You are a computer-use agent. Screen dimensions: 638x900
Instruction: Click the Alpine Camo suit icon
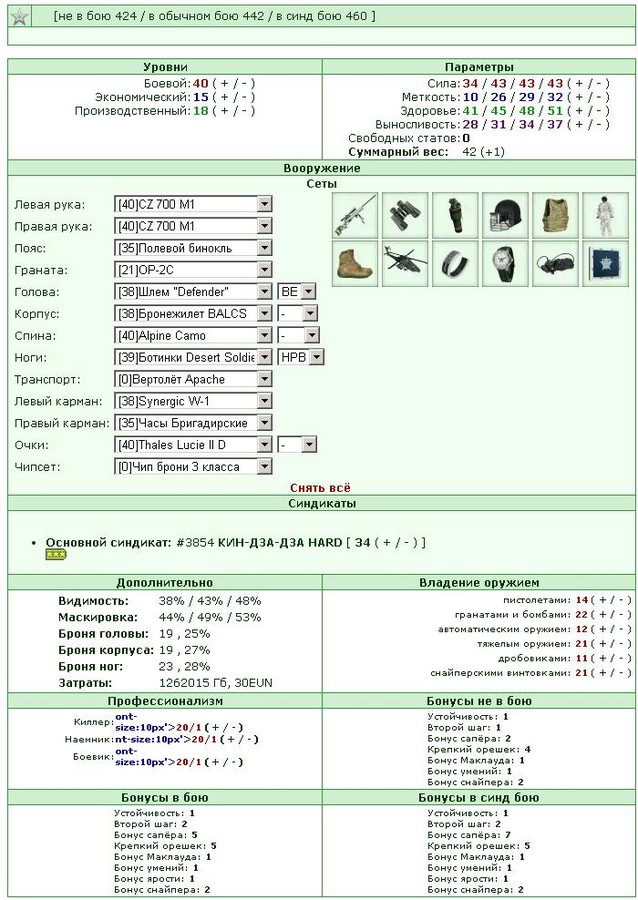click(605, 215)
